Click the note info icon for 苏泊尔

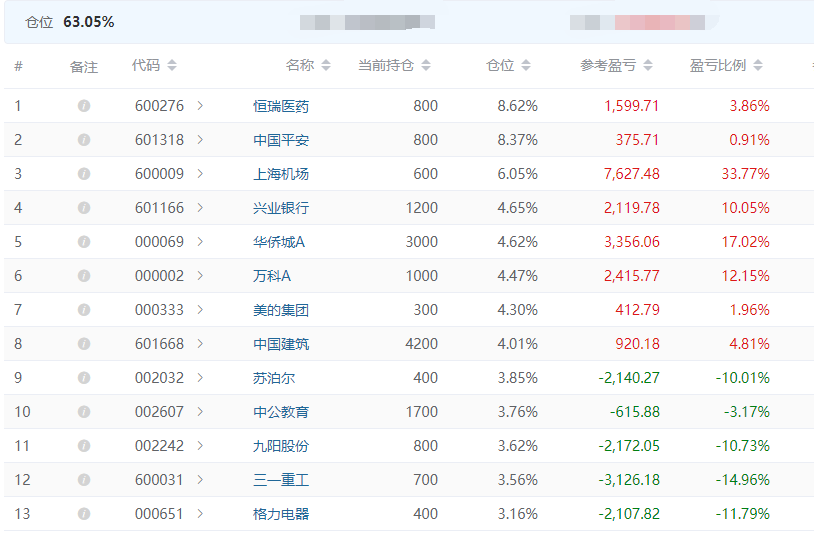84,378
